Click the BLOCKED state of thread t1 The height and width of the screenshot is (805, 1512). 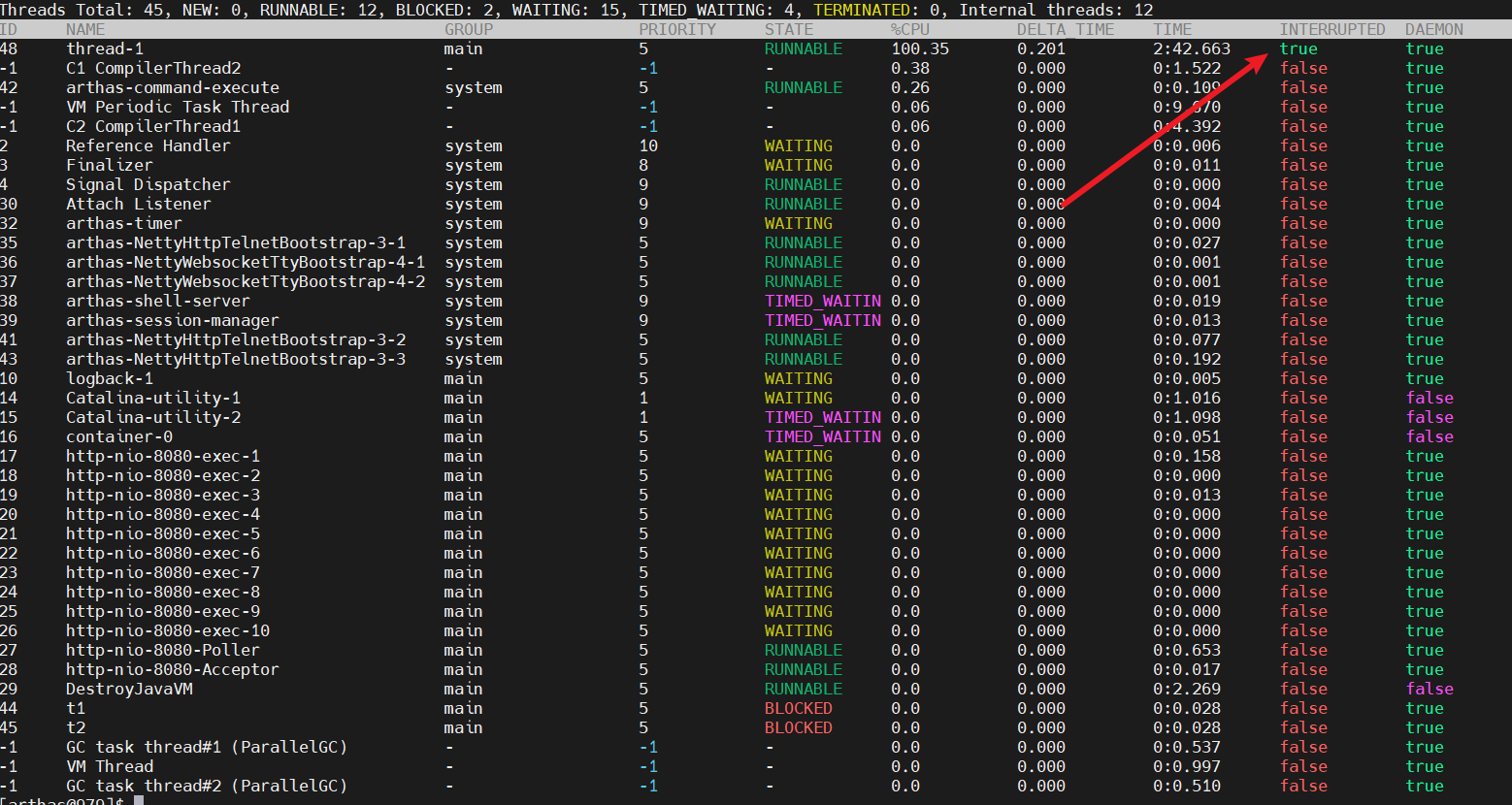798,708
